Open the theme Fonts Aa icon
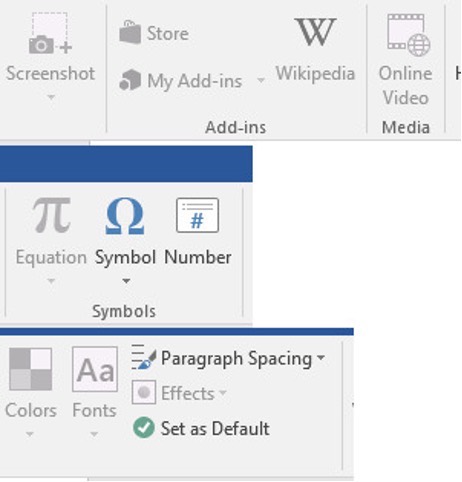This screenshot has width=462, height=482. tap(95, 369)
